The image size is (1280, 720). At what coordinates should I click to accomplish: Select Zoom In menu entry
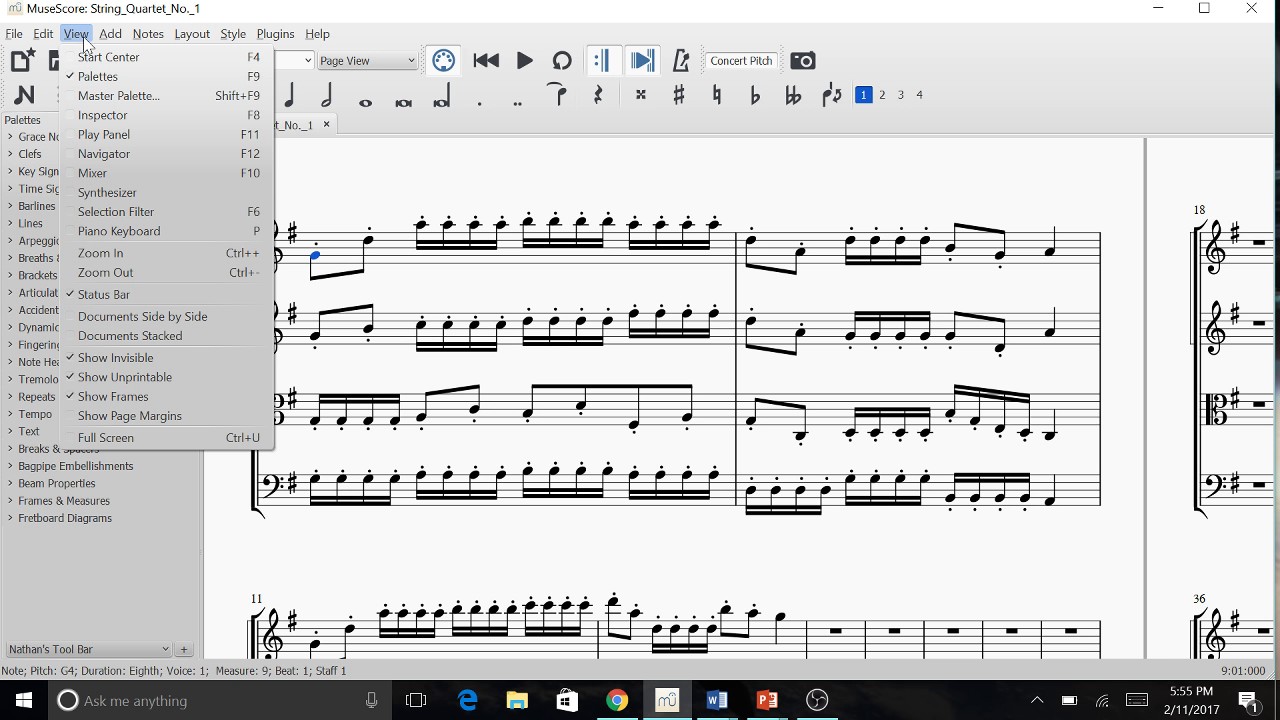point(167,253)
